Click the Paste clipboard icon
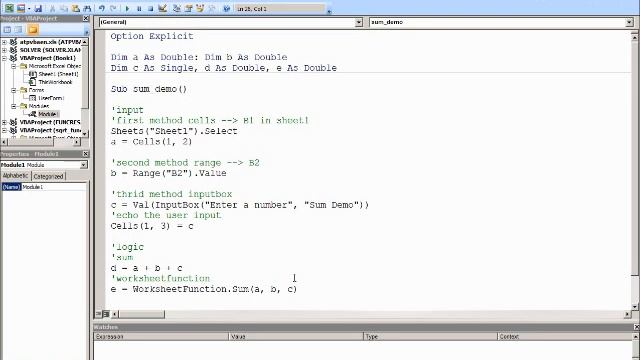This screenshot has width=640, height=360. point(76,8)
